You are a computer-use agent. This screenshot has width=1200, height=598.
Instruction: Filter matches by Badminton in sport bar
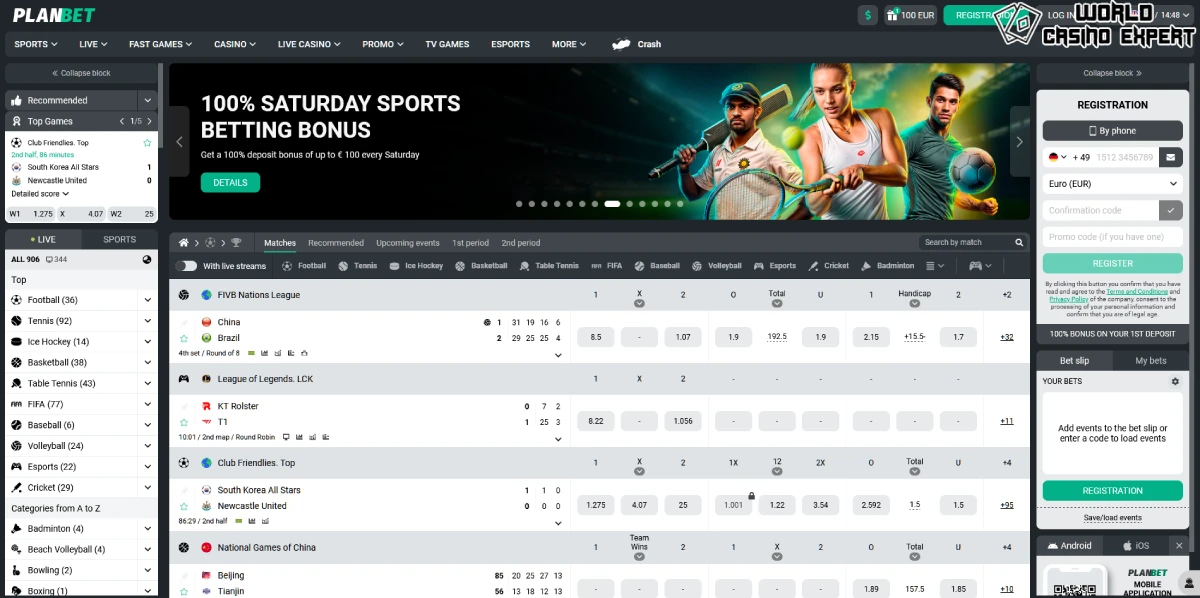pyautogui.click(x=887, y=266)
